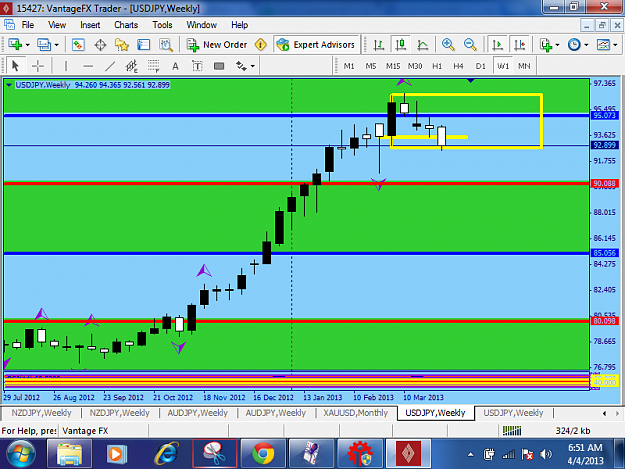The height and width of the screenshot is (469, 625).
Task: Switch to the second AUDJPY,Weekly tab
Action: point(275,413)
